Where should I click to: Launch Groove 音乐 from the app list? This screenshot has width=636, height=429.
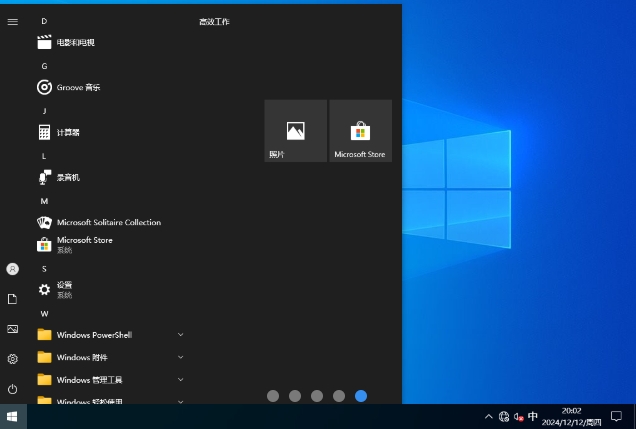(x=77, y=88)
